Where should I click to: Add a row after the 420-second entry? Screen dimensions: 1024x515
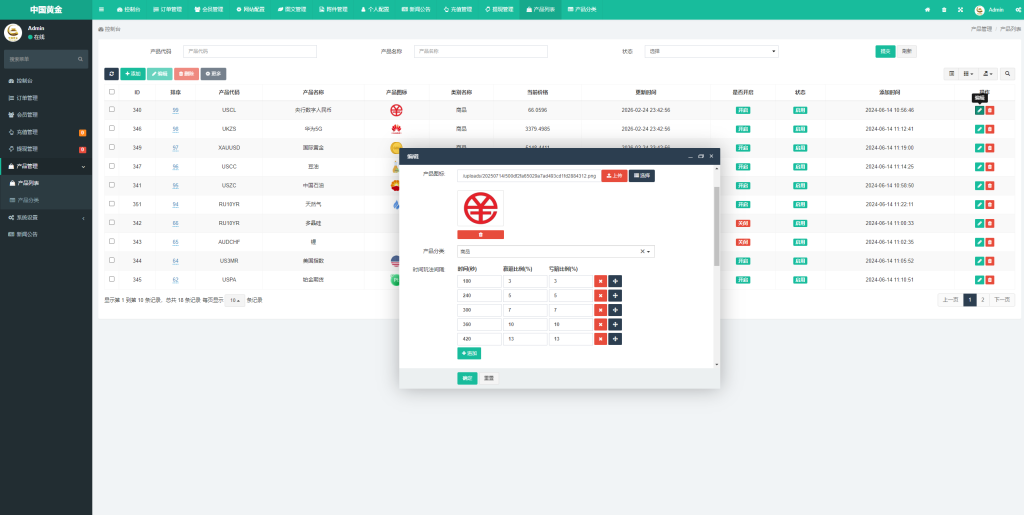point(615,339)
